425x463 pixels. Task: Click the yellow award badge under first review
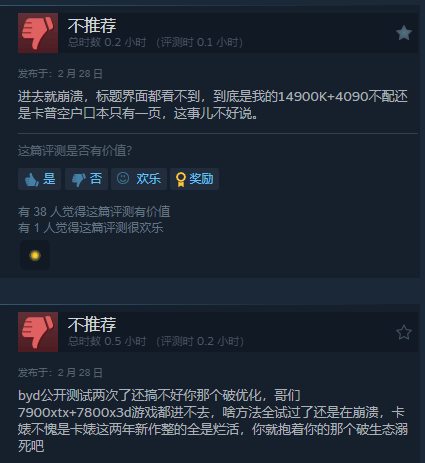pos(35,255)
